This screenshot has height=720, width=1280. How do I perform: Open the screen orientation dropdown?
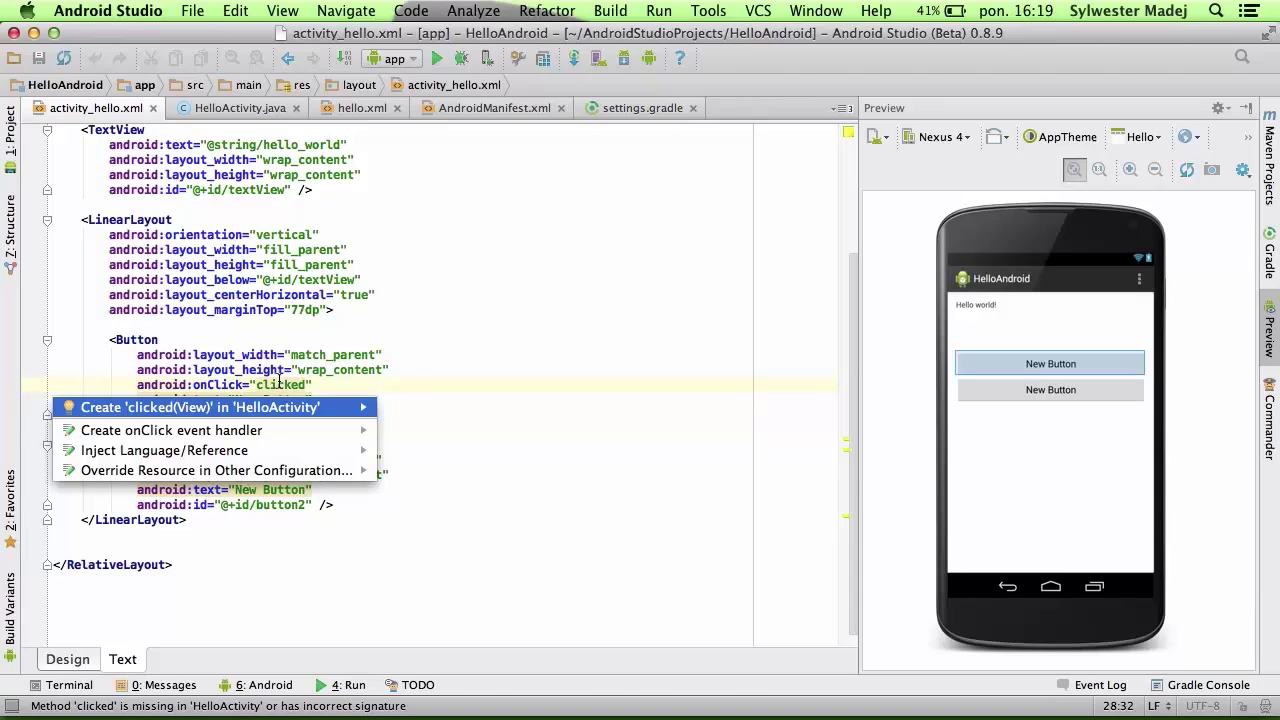tap(997, 137)
